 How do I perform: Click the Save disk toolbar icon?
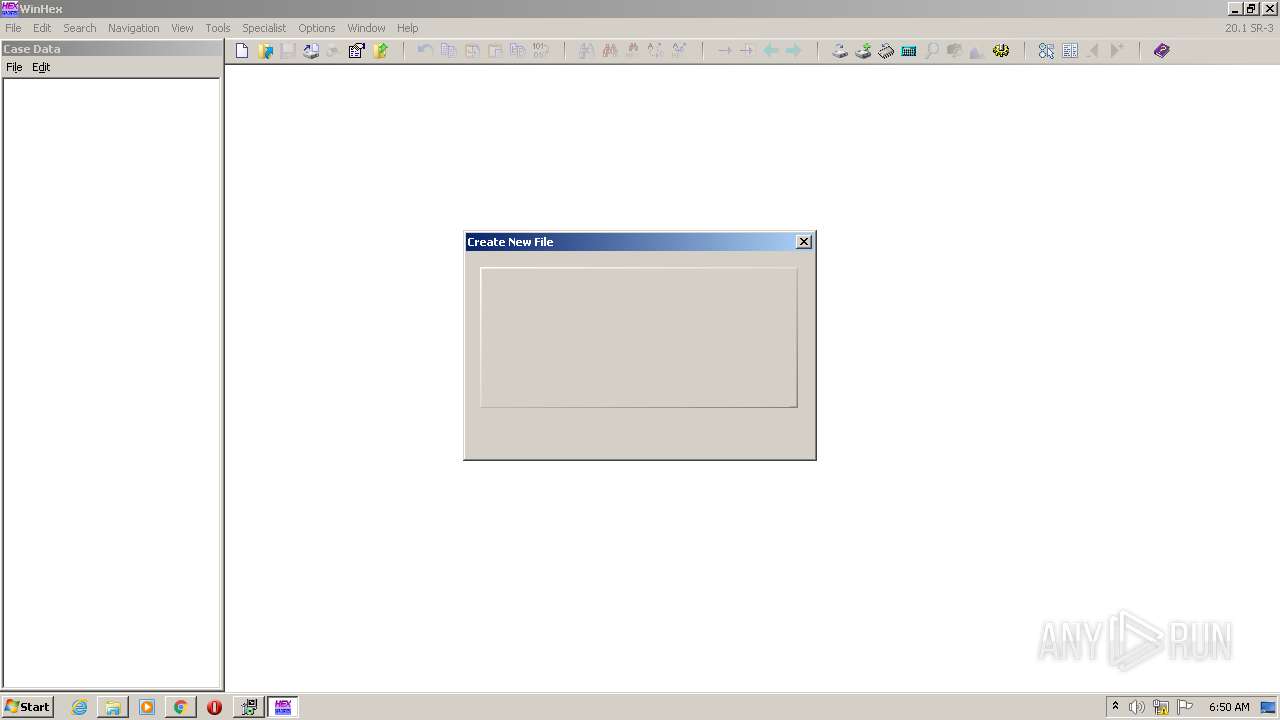pos(288,51)
